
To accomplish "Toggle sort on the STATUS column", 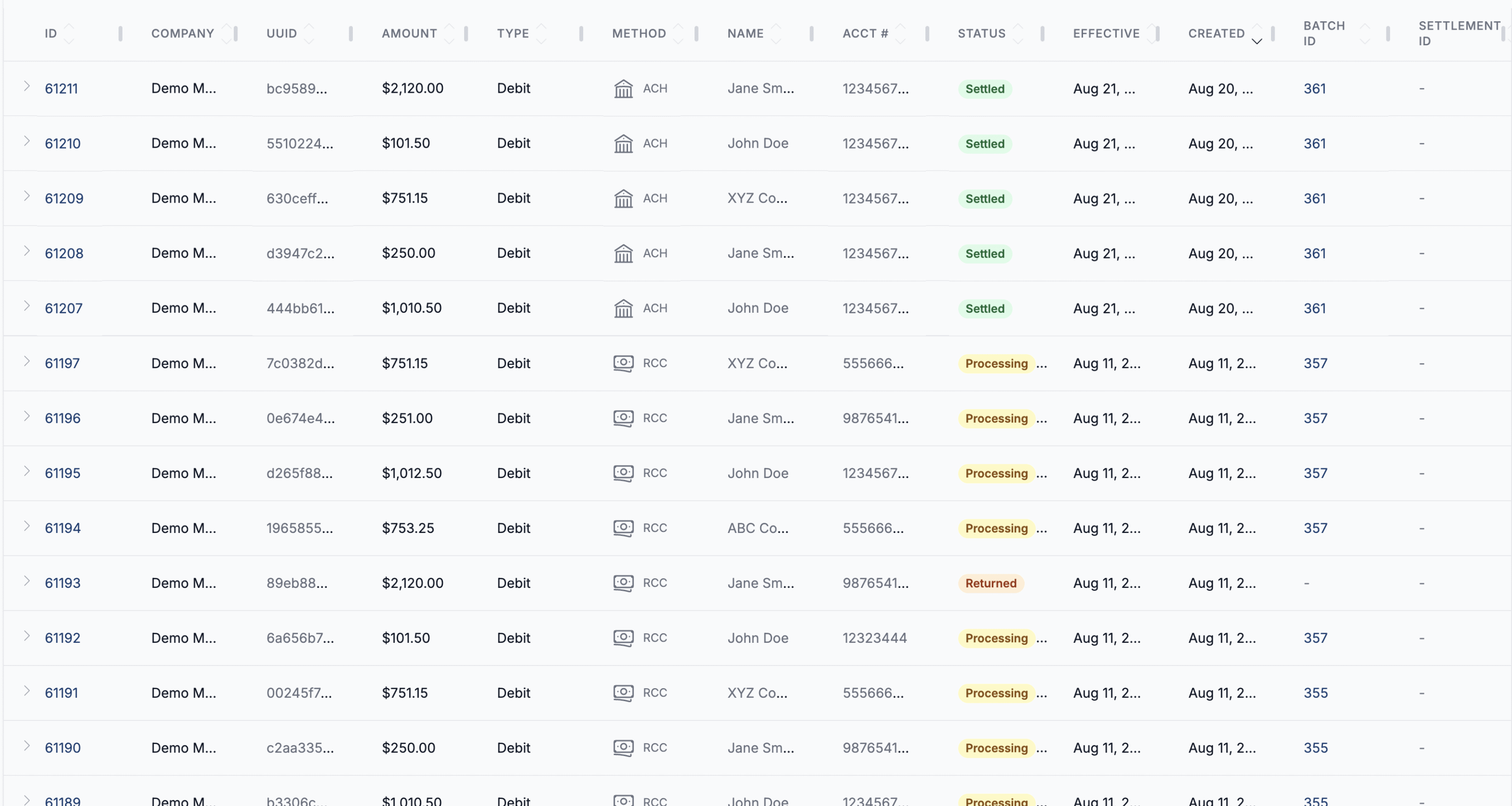I will (x=1019, y=33).
